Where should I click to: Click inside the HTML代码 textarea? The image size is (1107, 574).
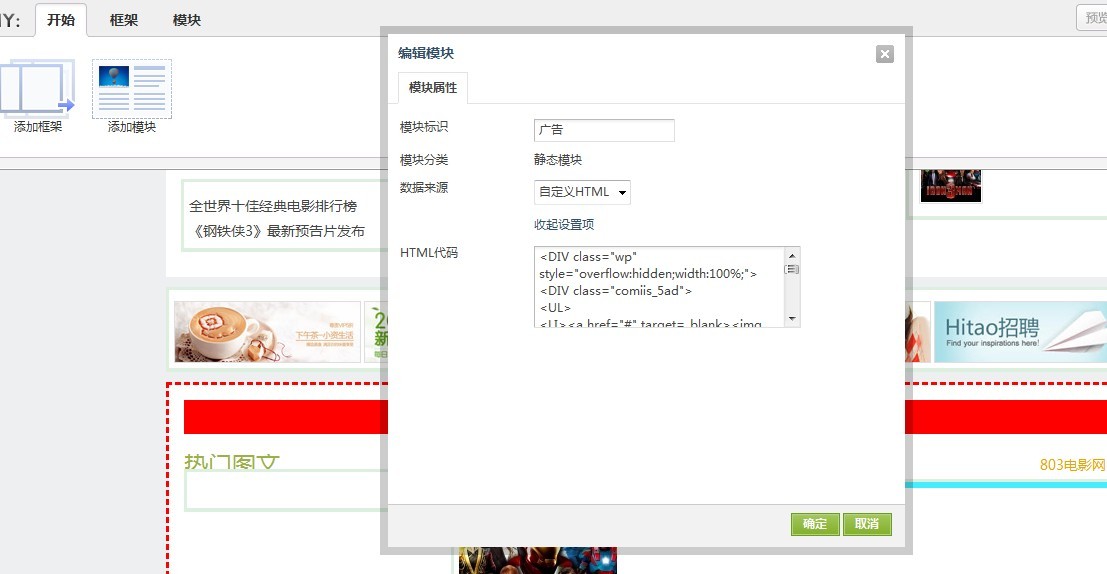(x=659, y=287)
